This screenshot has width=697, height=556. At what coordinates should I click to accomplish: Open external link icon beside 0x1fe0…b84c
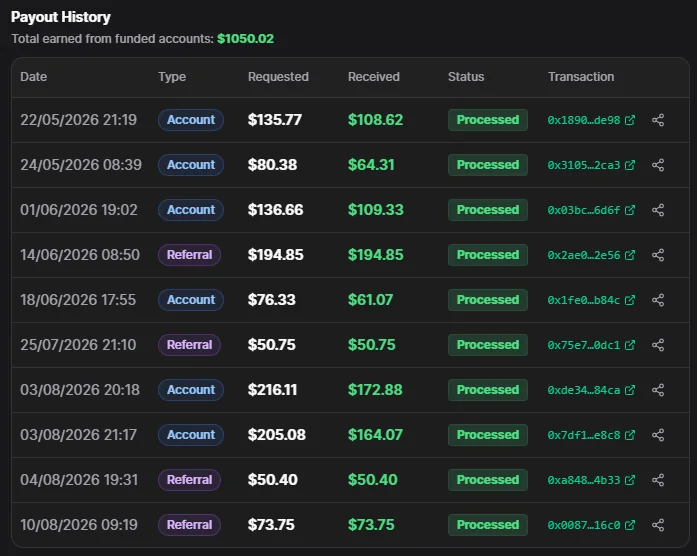click(629, 300)
